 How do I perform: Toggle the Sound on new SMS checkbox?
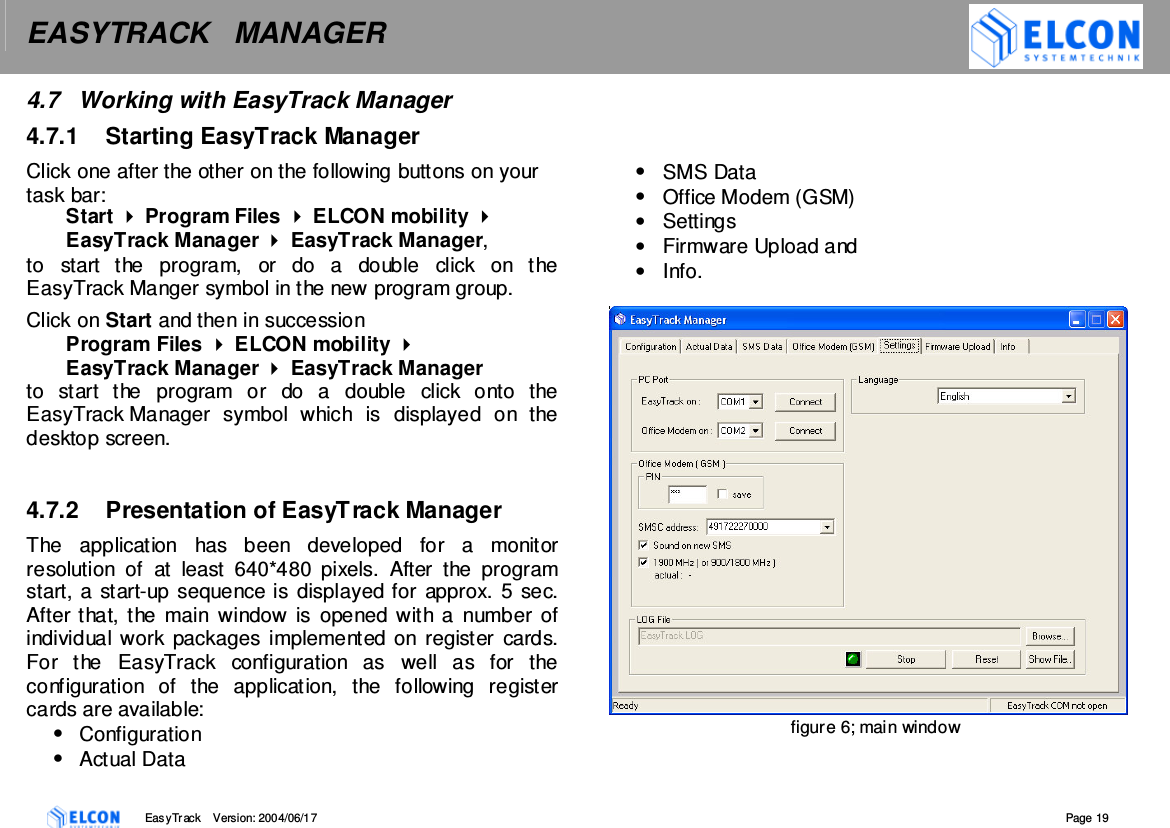pos(642,546)
